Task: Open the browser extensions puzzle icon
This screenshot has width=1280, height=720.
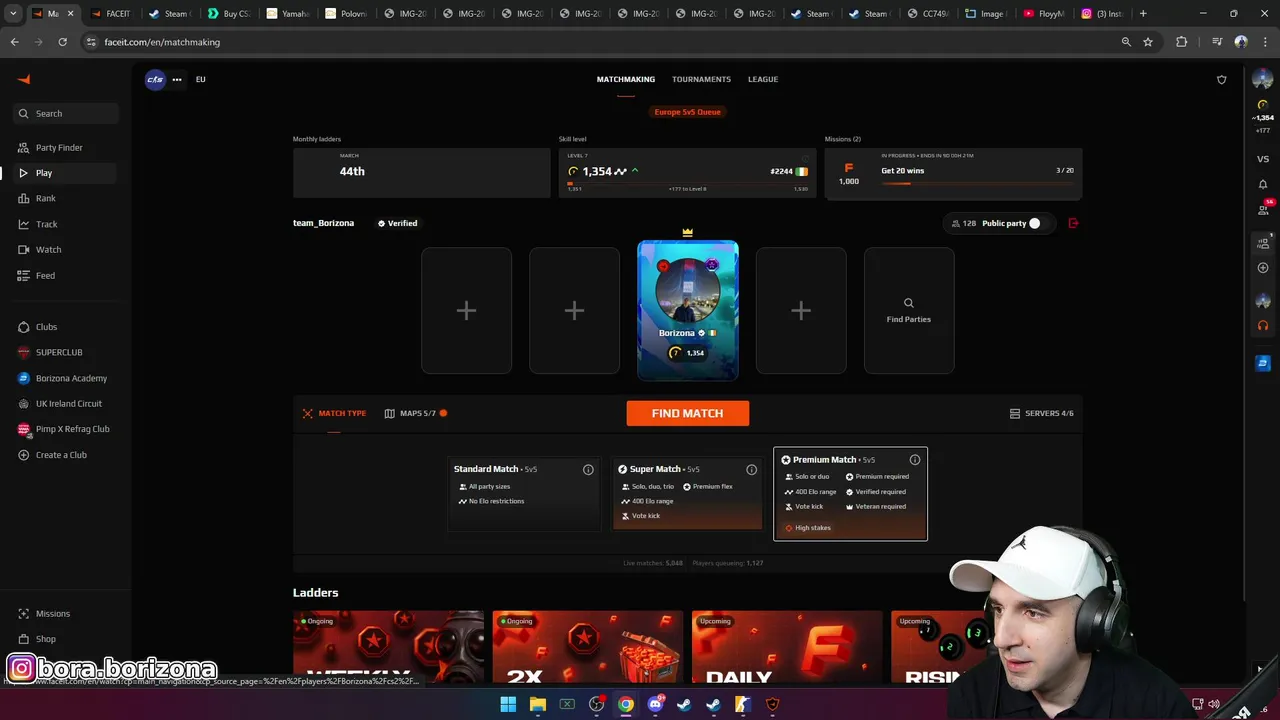Action: [x=1182, y=42]
